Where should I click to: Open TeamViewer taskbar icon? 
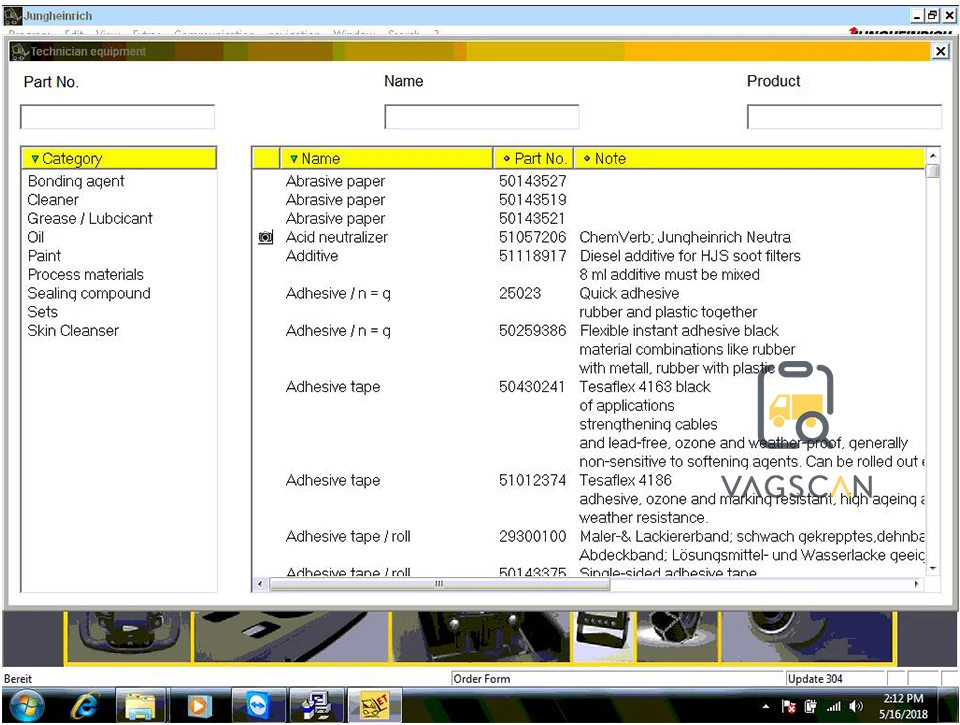tap(258, 706)
